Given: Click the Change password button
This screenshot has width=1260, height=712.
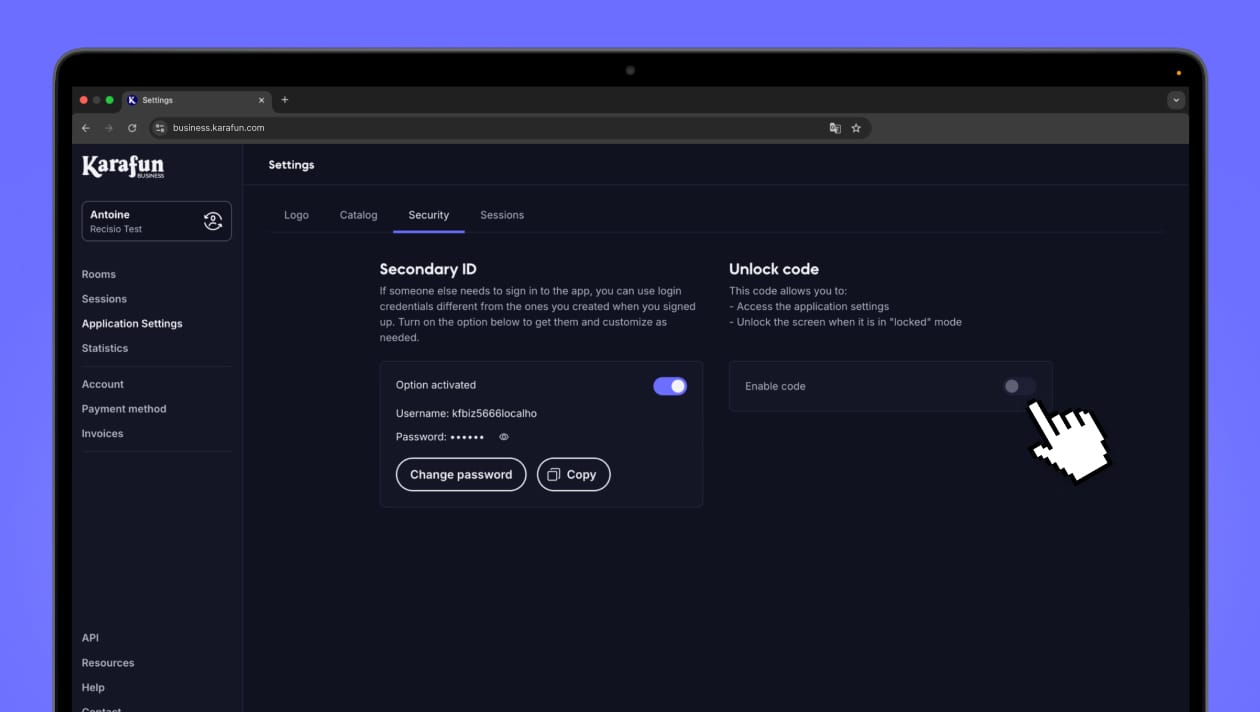Looking at the screenshot, I should 461,475.
